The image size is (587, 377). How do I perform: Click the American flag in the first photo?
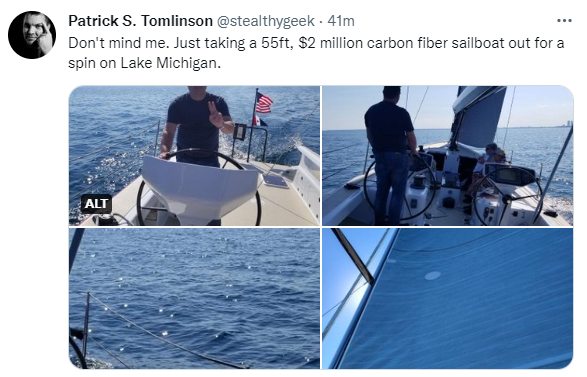pyautogui.click(x=264, y=103)
